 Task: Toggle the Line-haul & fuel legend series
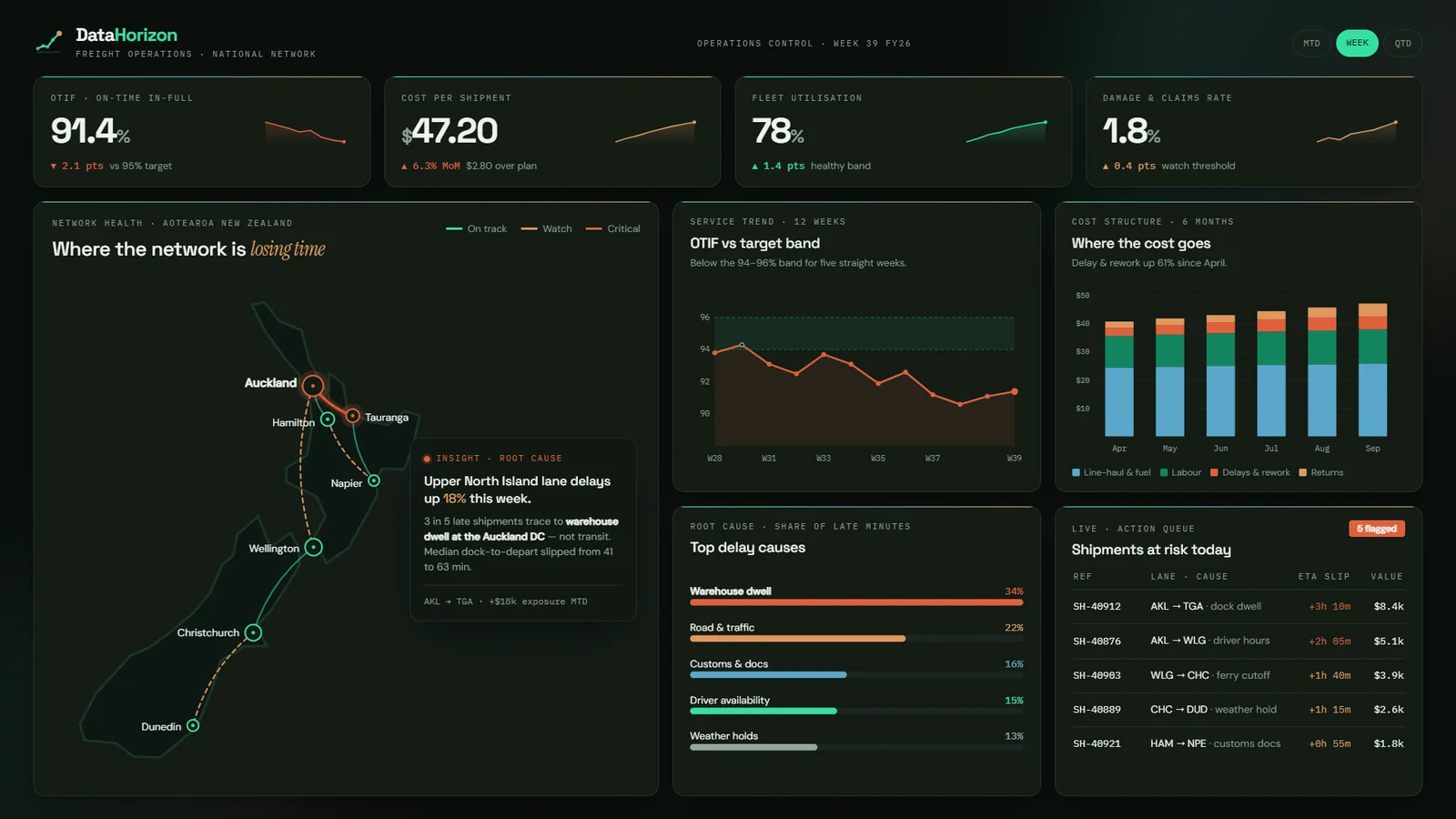(x=1111, y=472)
